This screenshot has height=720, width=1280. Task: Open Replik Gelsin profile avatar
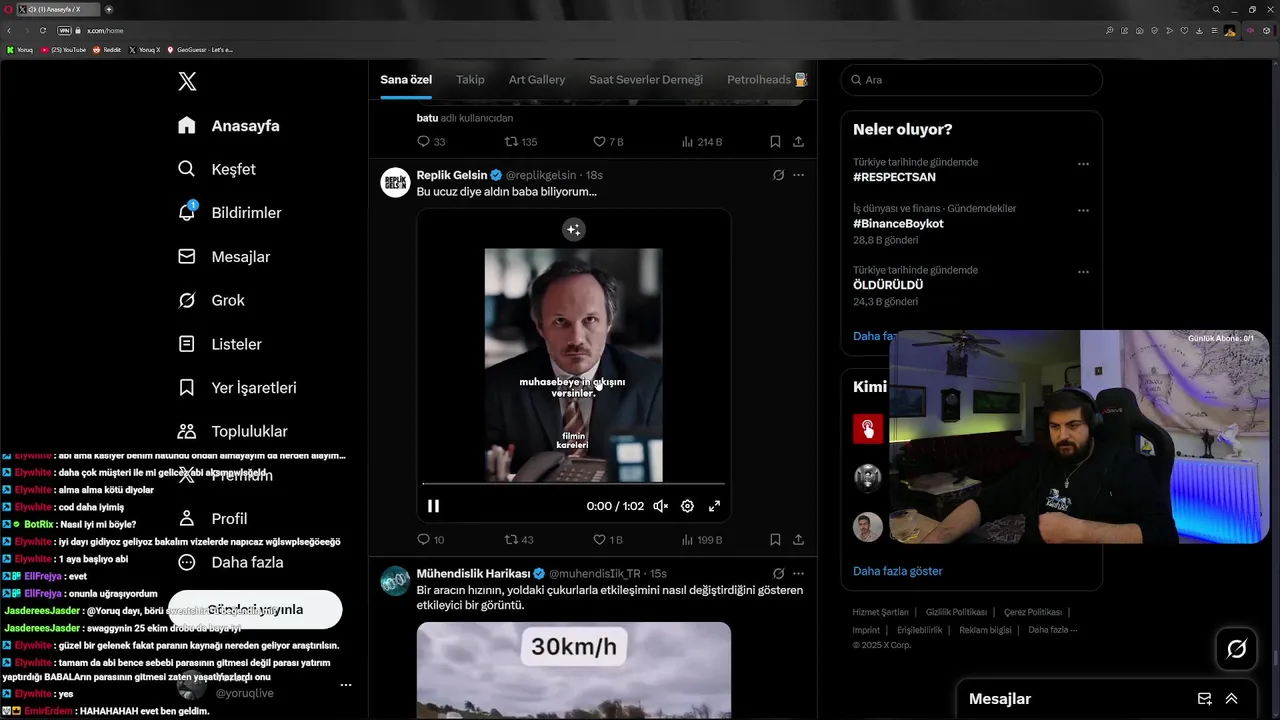(x=396, y=182)
